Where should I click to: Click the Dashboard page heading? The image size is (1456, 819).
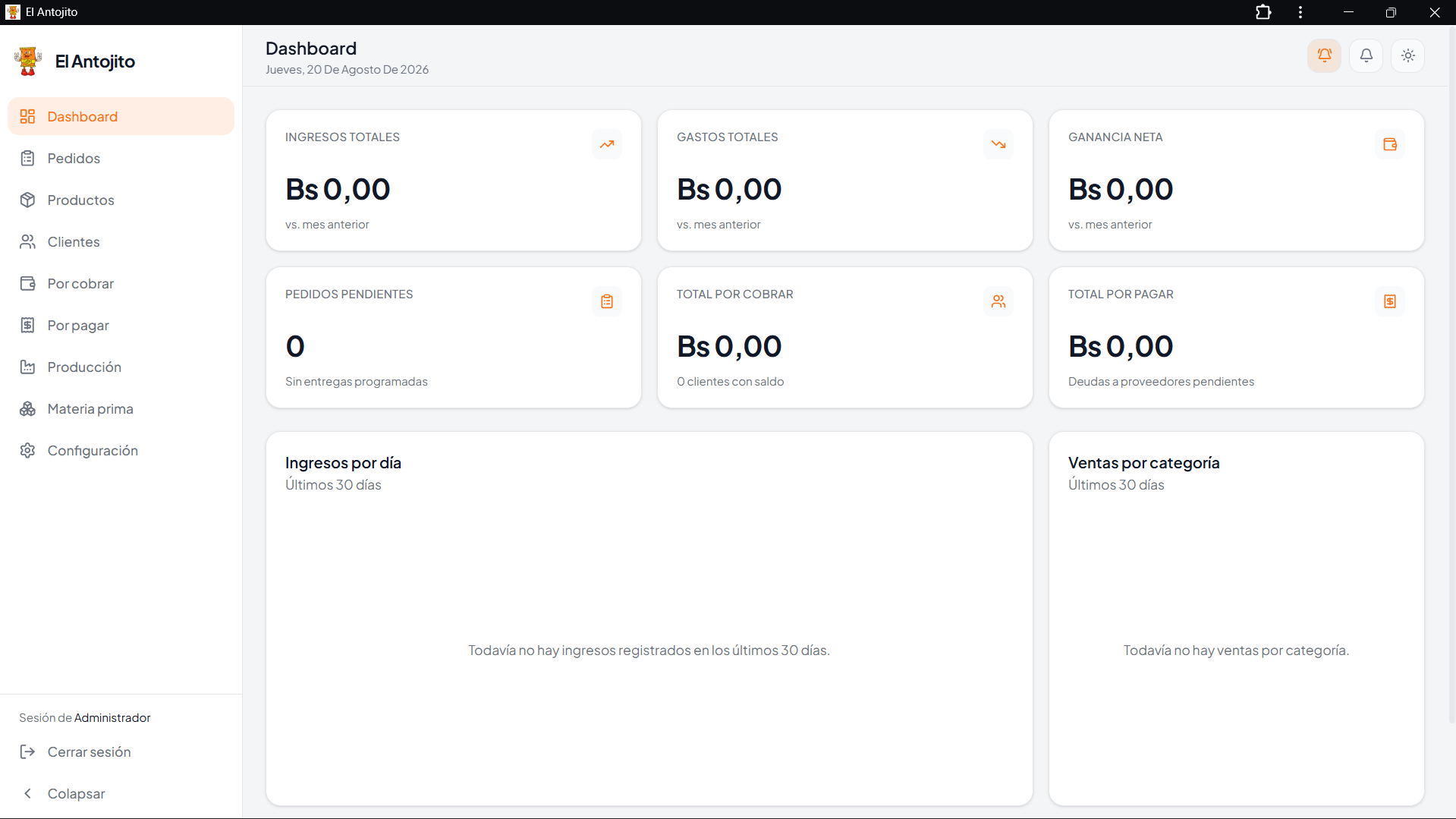311,48
